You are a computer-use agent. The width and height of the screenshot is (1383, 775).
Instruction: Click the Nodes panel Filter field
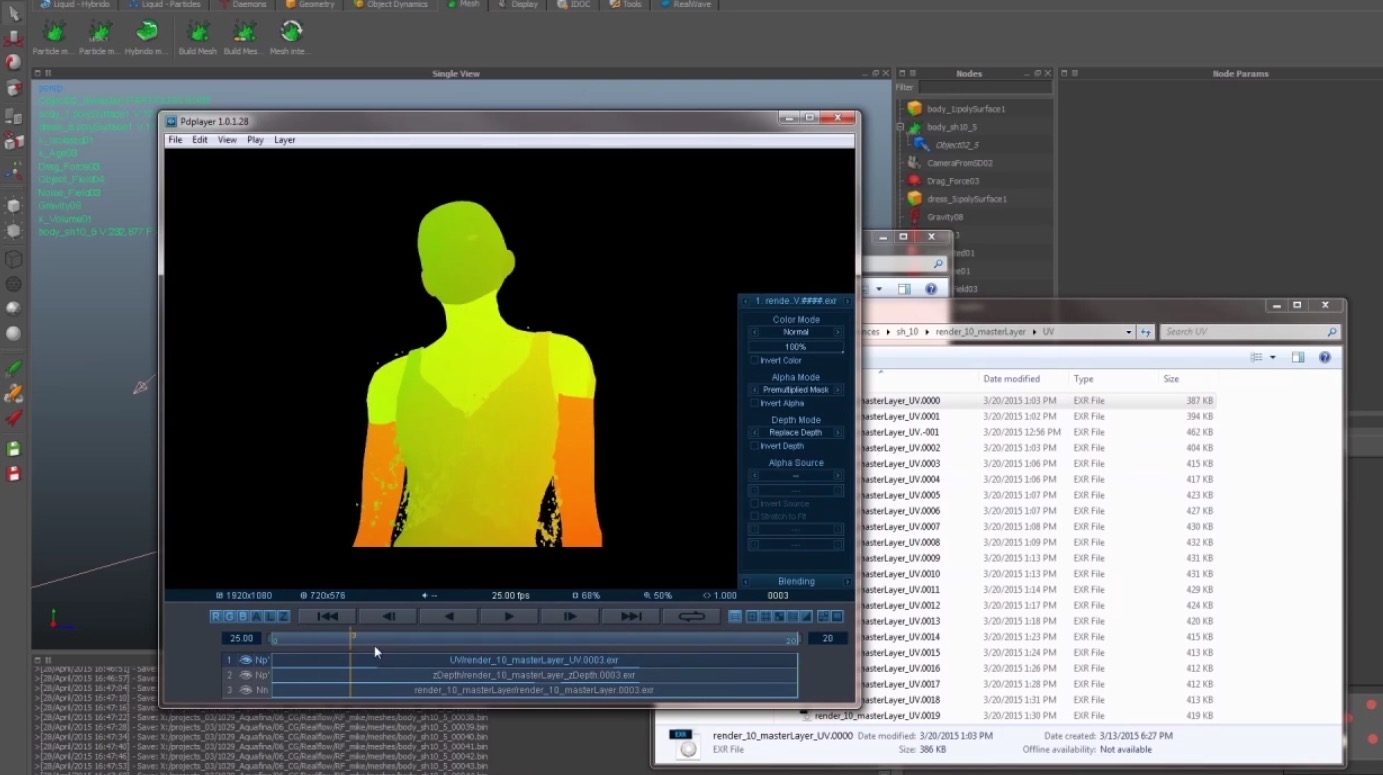coord(984,87)
